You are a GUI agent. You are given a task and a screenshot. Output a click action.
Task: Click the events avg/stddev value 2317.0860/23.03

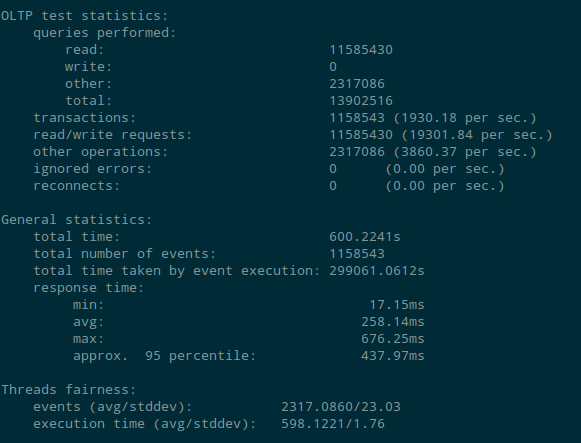pyautogui.click(x=341, y=407)
